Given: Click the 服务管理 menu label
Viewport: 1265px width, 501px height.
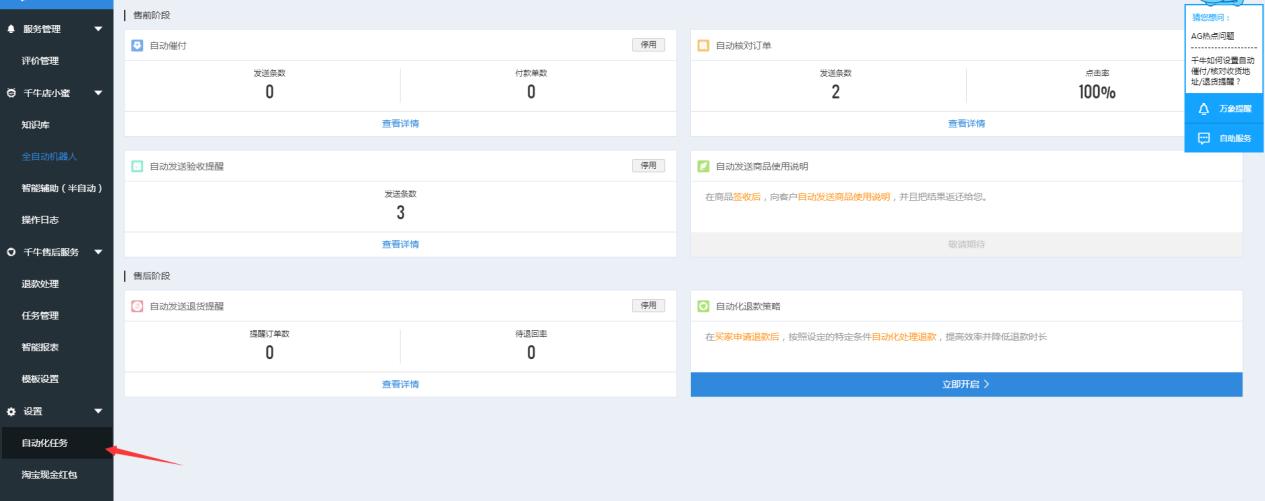Looking at the screenshot, I should pos(44,29).
